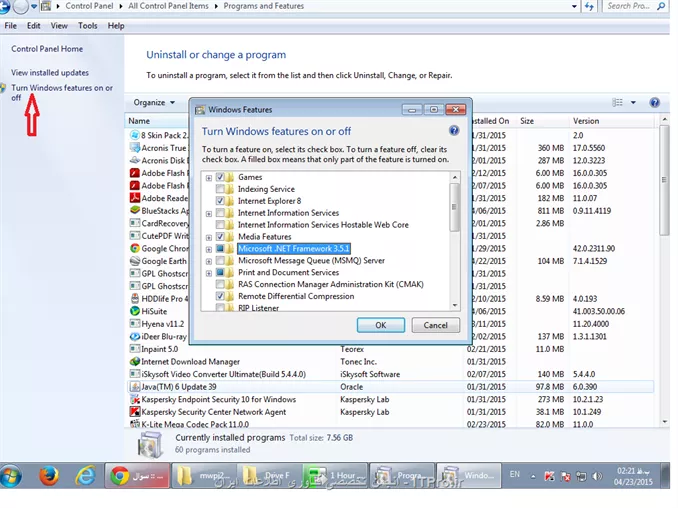Go to Control Panel Home
The height and width of the screenshot is (508, 678).
(x=47, y=49)
